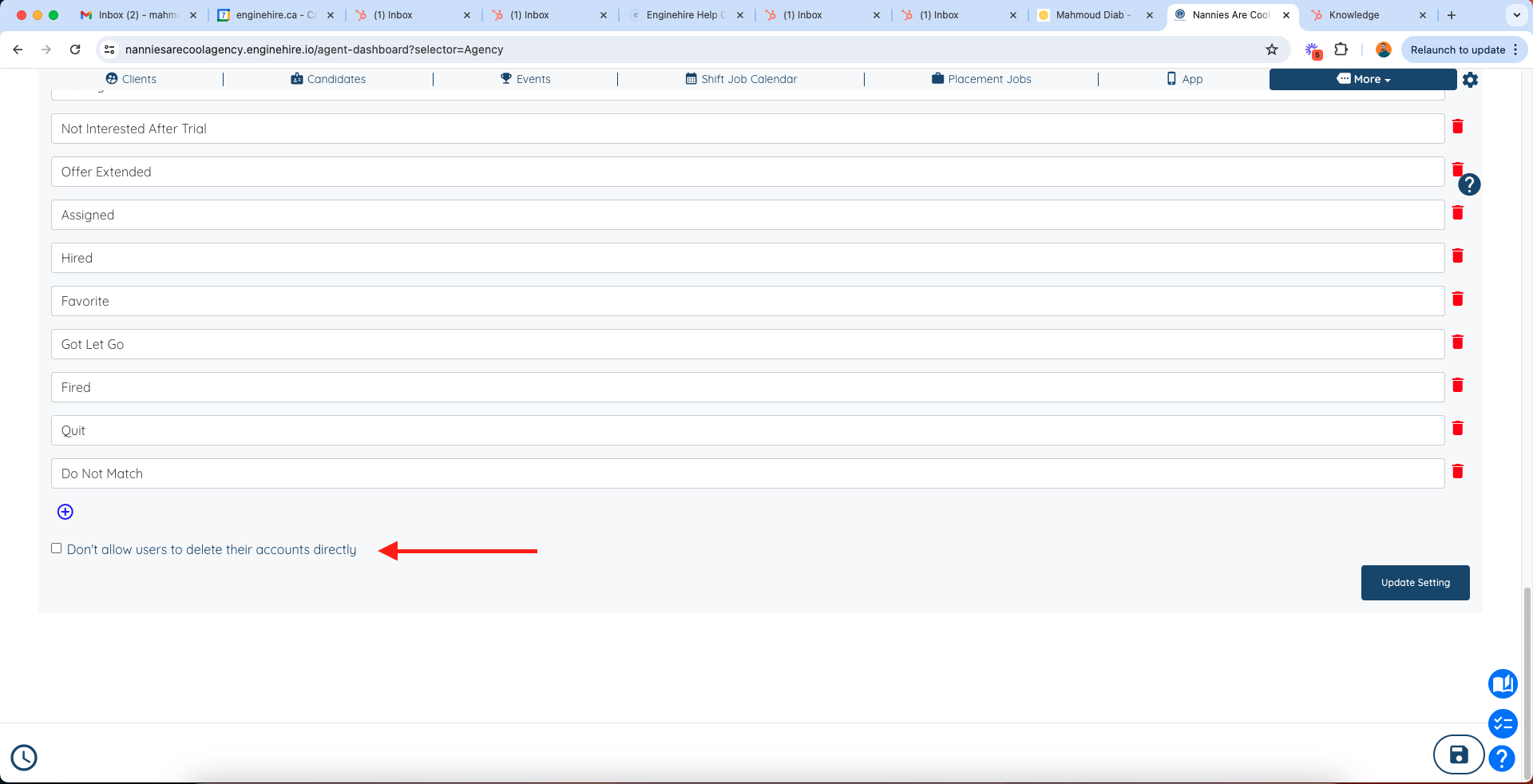Switch to Knowledge tab
This screenshot has height=784, width=1533.
(x=1367, y=15)
